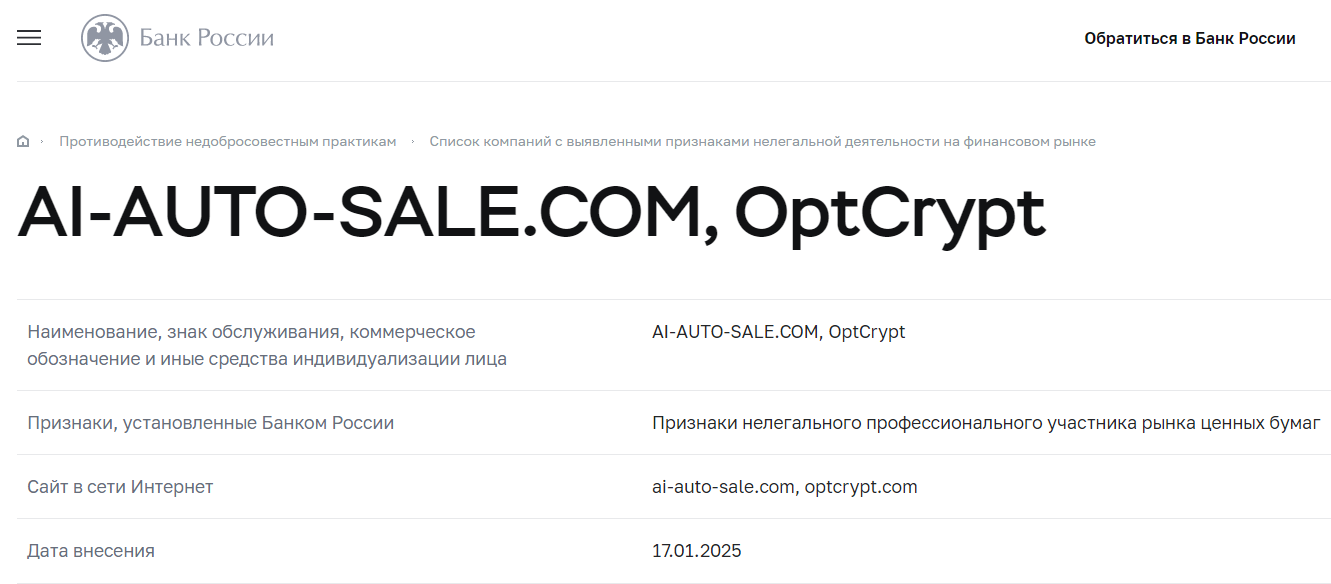Click the date value «17.01.2025»

[696, 551]
